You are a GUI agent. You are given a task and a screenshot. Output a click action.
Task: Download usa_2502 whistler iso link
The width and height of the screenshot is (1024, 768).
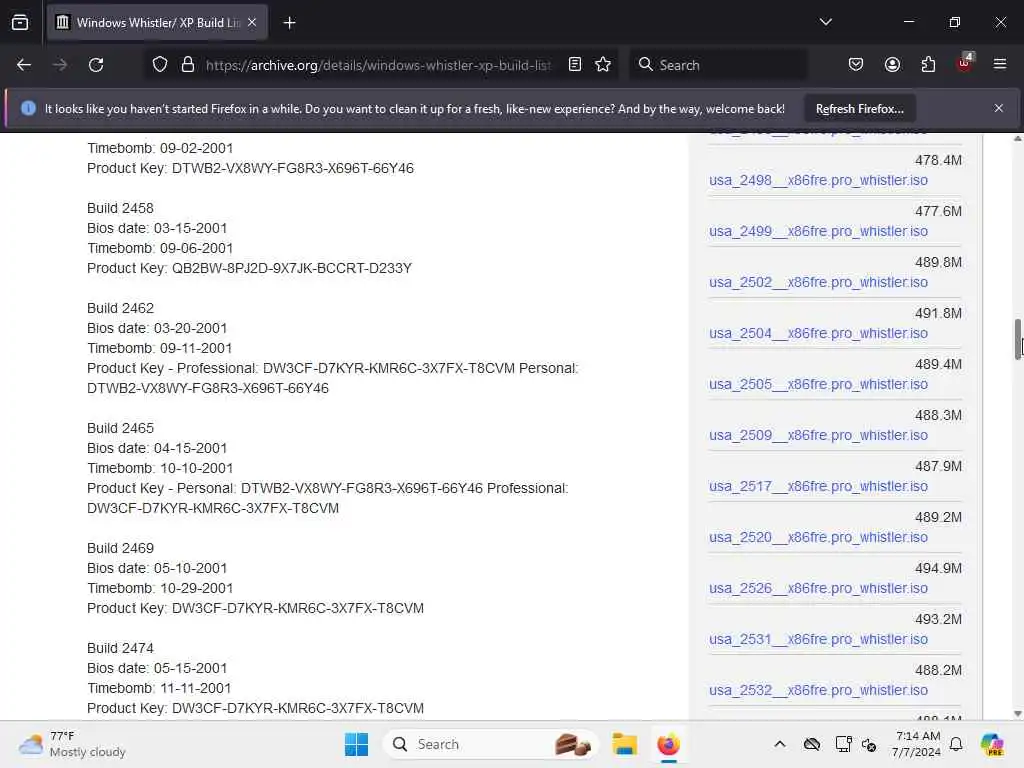(818, 282)
